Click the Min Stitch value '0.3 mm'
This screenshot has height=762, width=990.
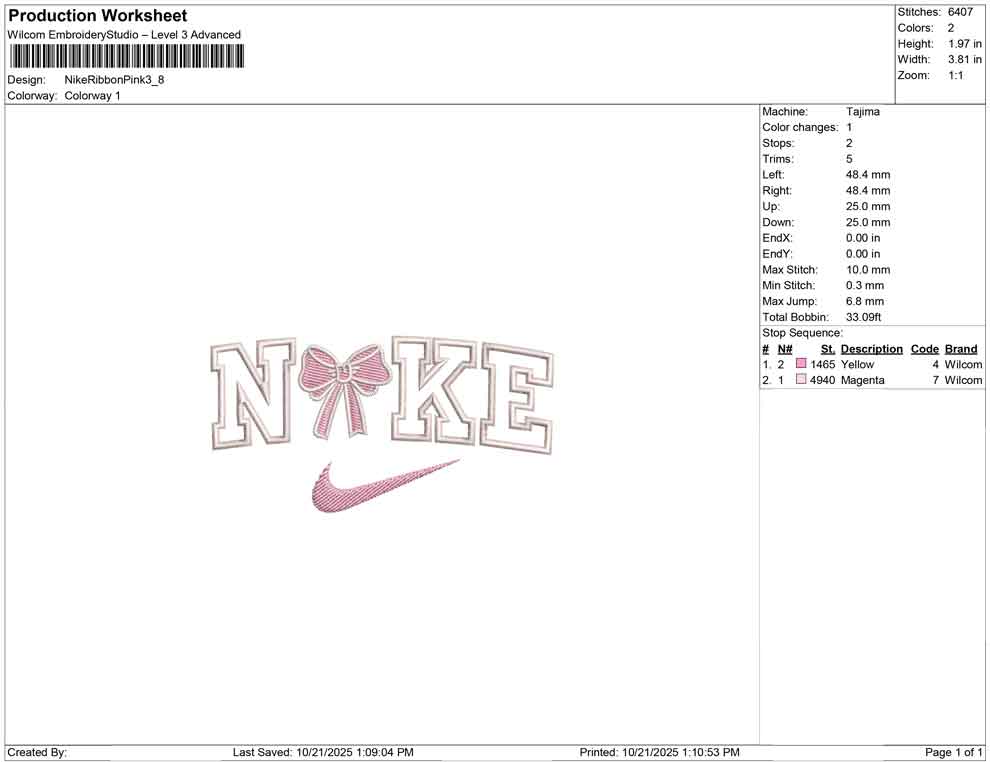pyautogui.click(x=865, y=285)
